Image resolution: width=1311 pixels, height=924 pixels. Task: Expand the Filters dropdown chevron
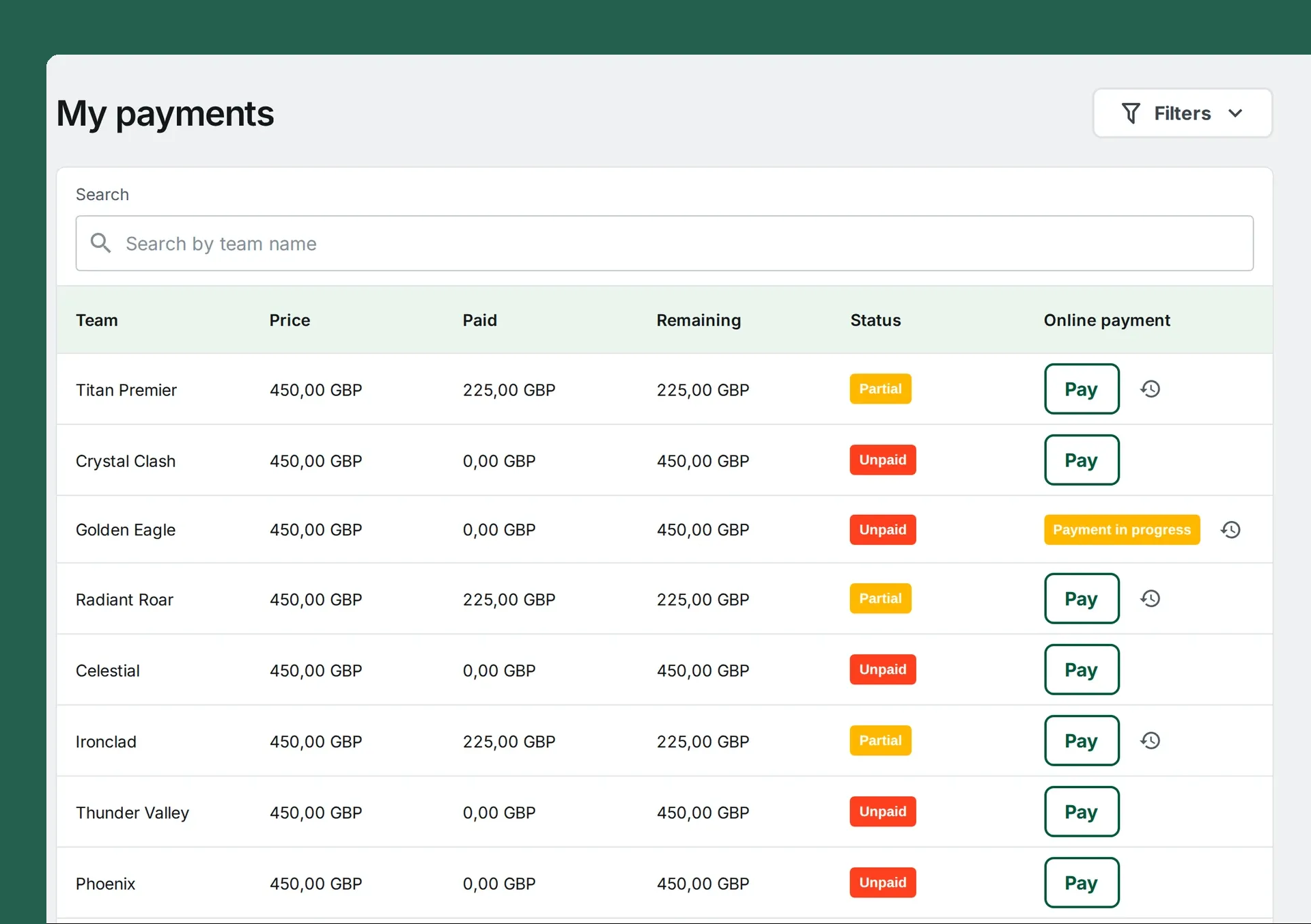1235,113
